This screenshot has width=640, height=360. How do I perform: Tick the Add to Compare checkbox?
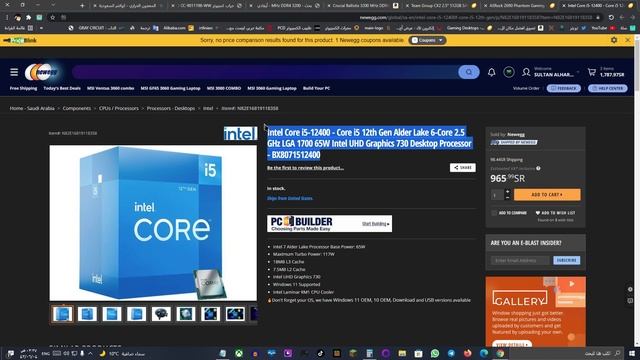point(494,213)
